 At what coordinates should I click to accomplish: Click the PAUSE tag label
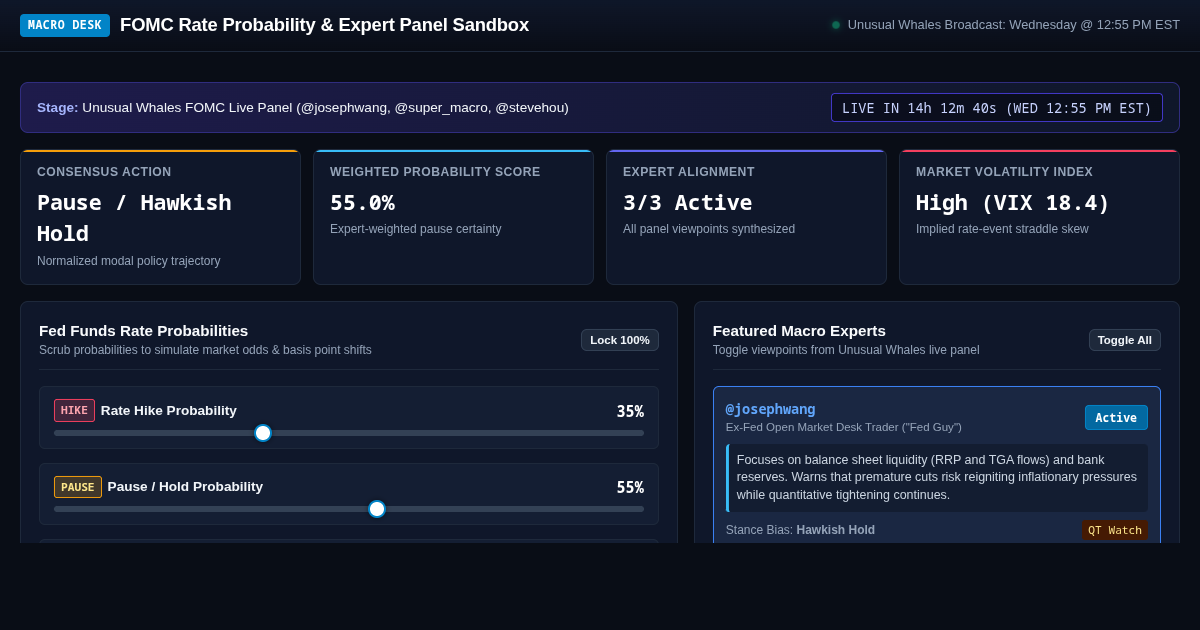point(78,487)
